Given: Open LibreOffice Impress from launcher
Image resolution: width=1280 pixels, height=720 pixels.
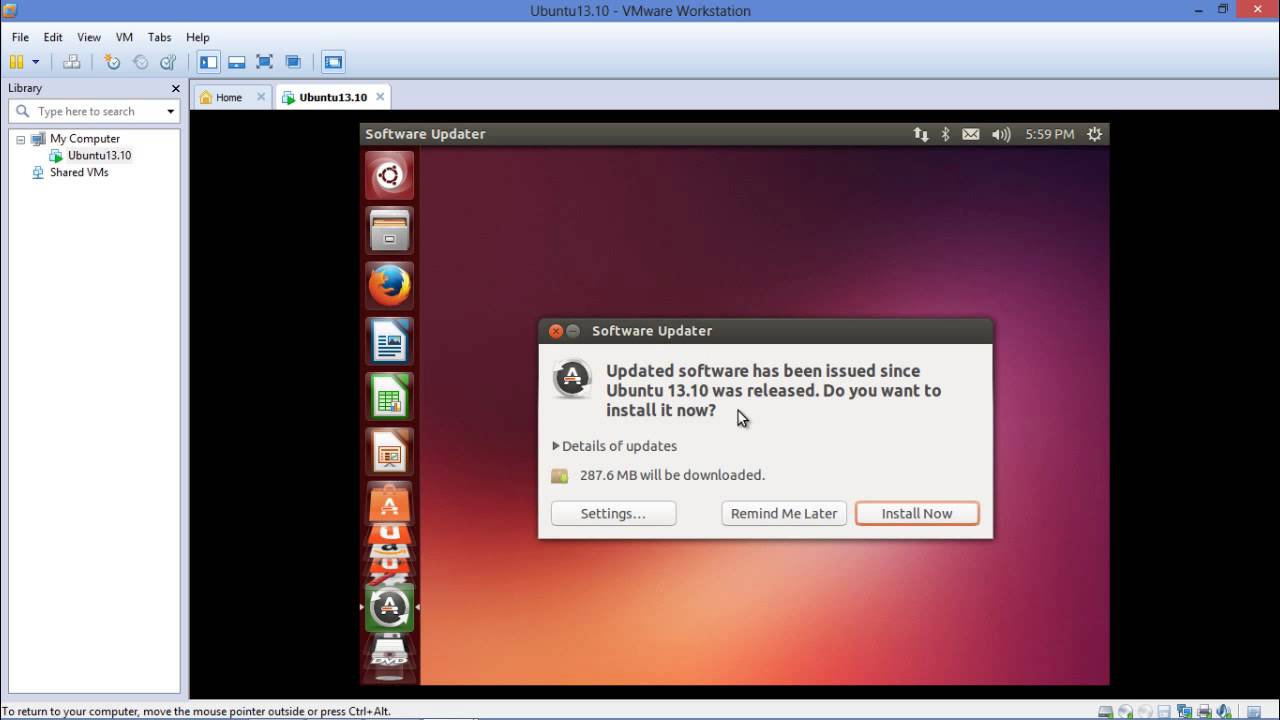Looking at the screenshot, I should pos(389,451).
